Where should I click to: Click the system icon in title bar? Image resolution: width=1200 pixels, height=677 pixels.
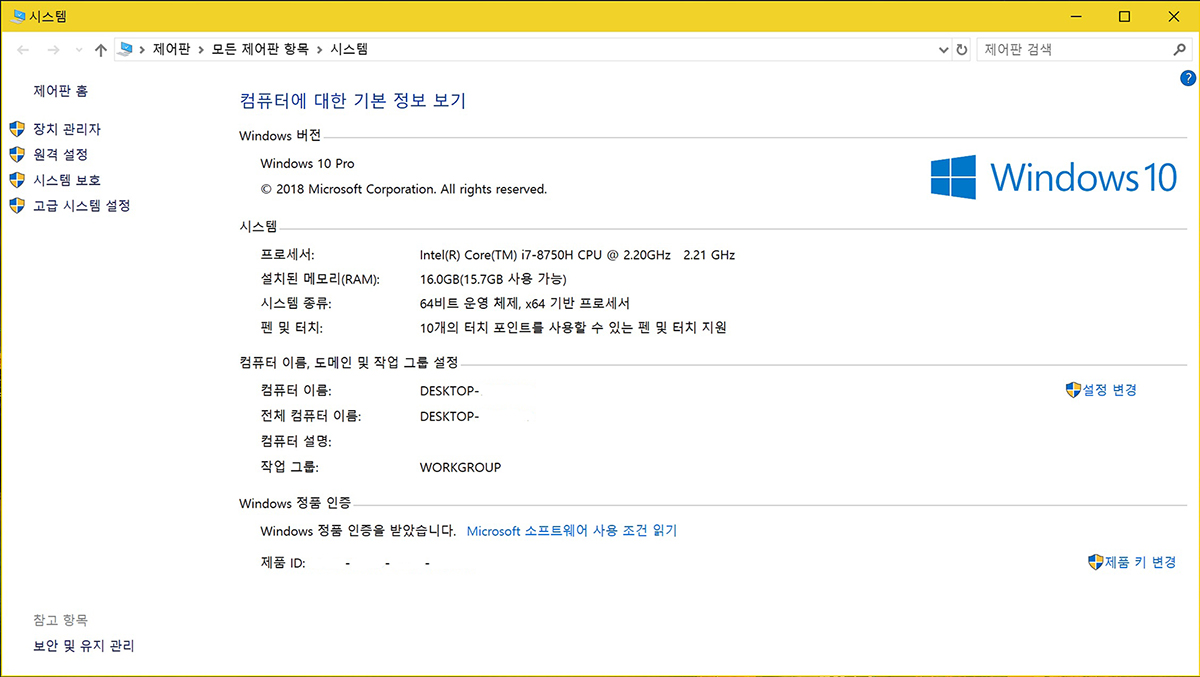click(19, 16)
